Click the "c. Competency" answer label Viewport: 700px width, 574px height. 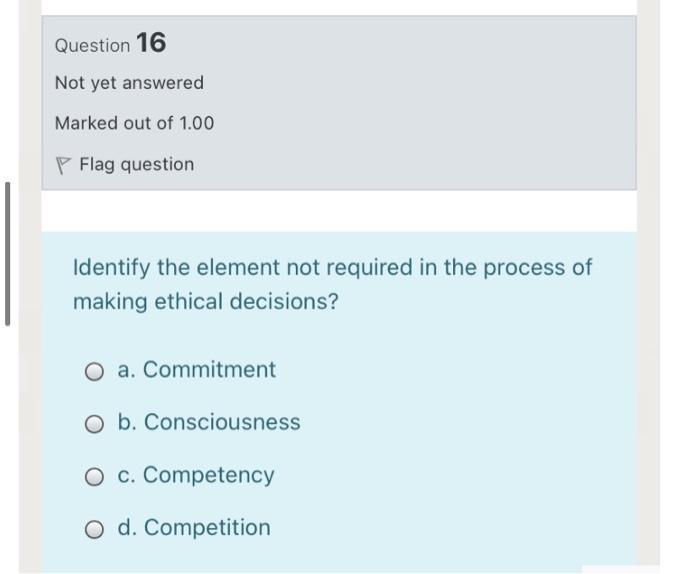[x=195, y=475]
